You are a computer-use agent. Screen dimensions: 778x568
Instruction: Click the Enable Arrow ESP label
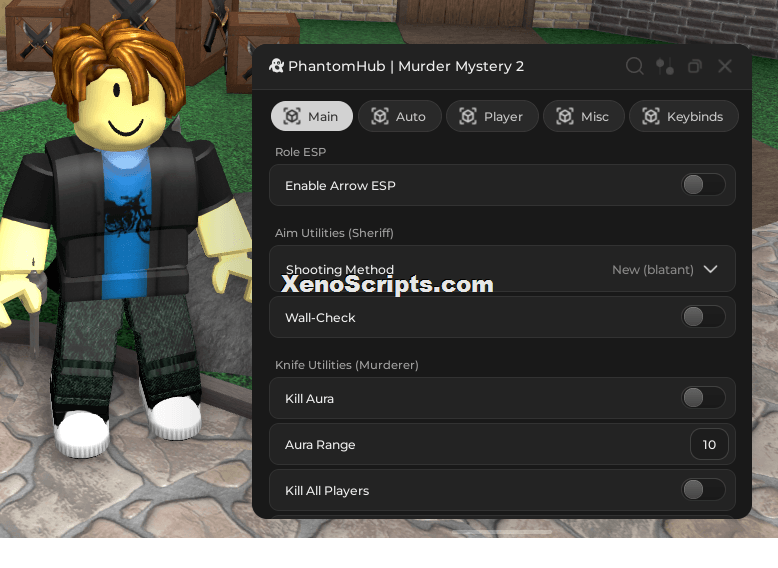click(x=340, y=186)
